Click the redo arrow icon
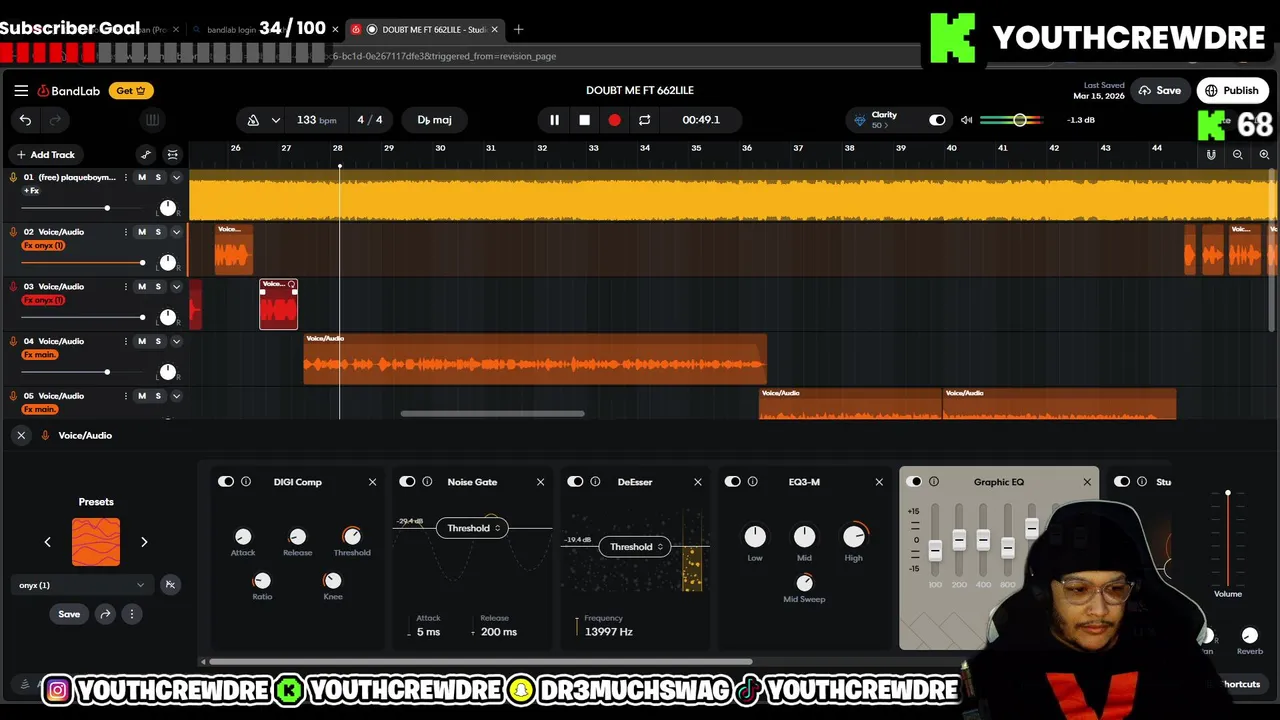1280x720 pixels. coord(55,120)
